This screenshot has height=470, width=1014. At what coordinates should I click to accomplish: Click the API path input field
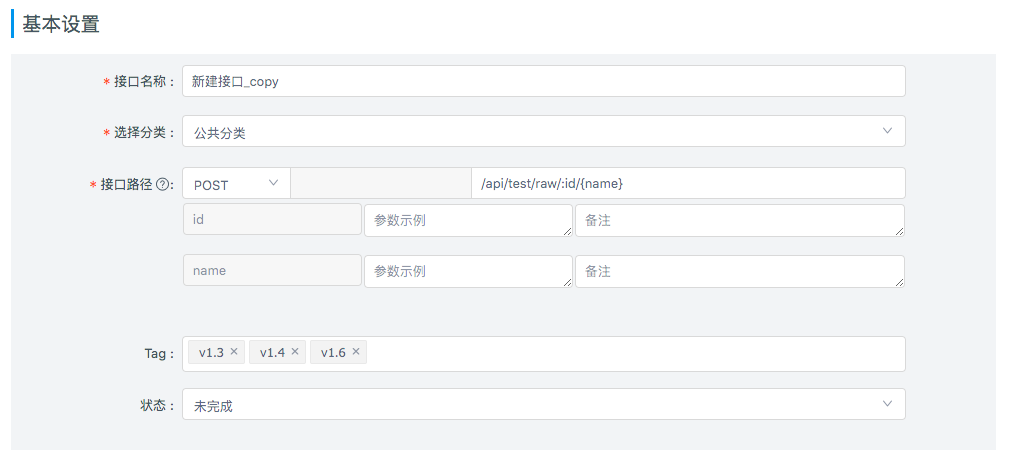coord(687,184)
